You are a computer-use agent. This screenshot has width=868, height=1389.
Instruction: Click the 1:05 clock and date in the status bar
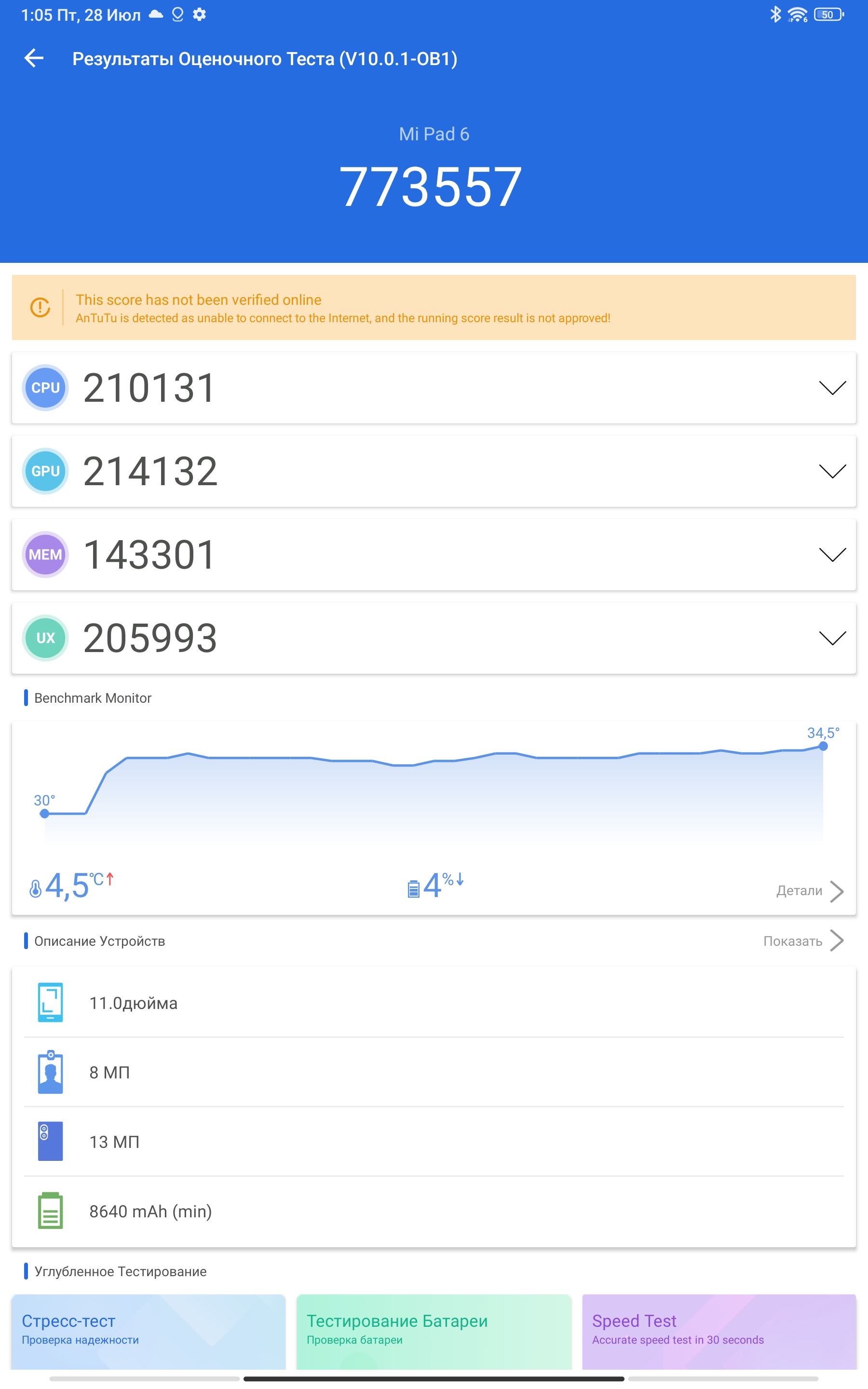(81, 15)
